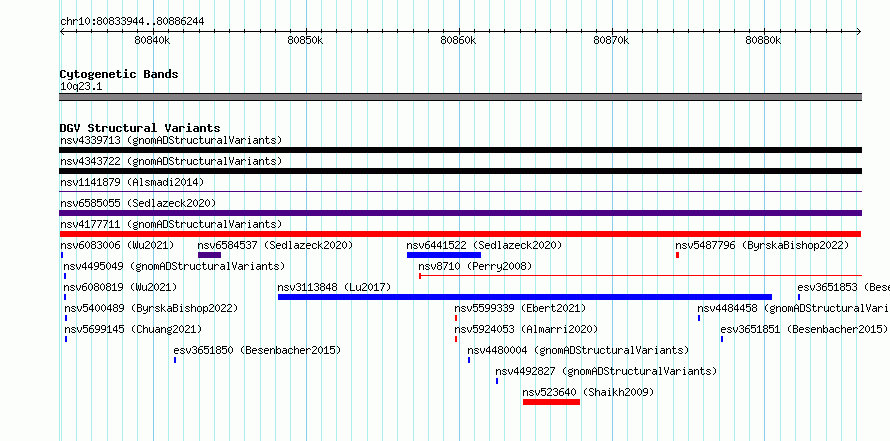Open the nsv4343722 gnomADStructuralVariants label
This screenshot has width=890, height=441.
tap(171, 161)
